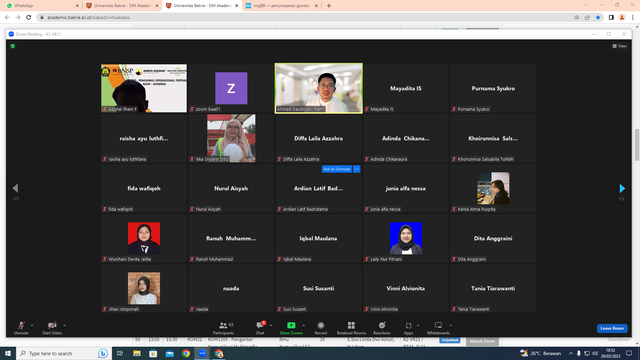Select Mayadita IS participant name
Screen dimensions: 640x360
click(406, 89)
